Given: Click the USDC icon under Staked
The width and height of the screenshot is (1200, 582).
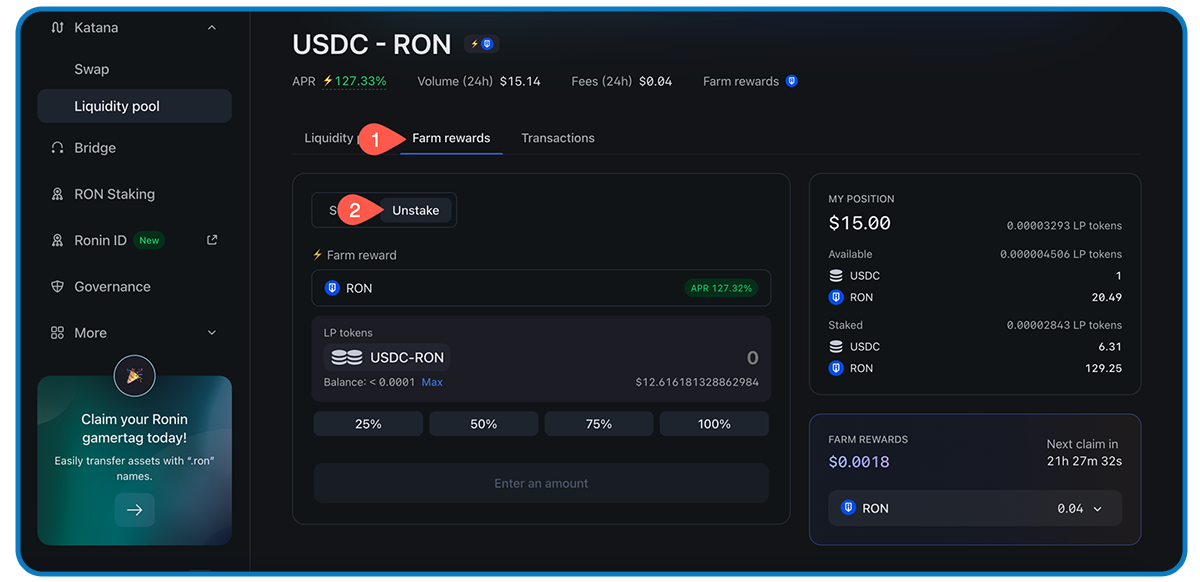Looking at the screenshot, I should click(836, 346).
